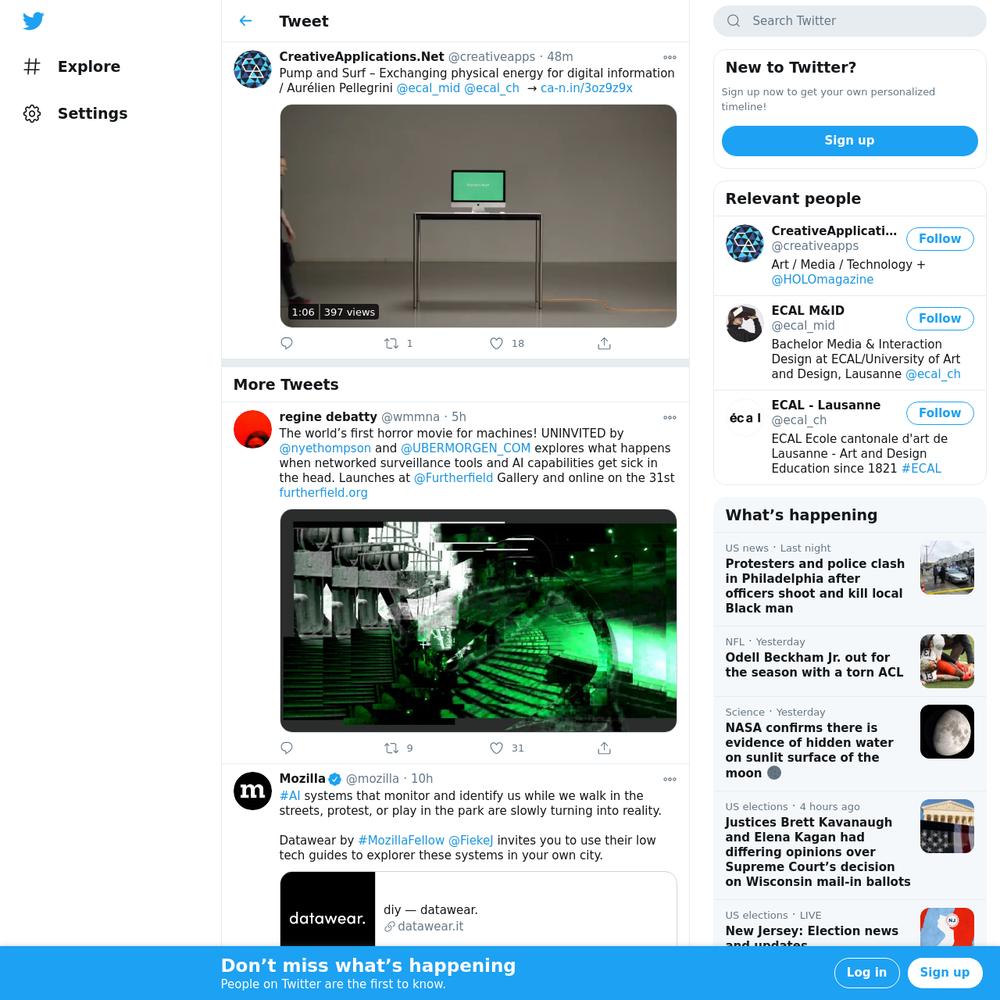Click the moon thumbnail in What's happening
The width and height of the screenshot is (1000, 1000).
(947, 732)
